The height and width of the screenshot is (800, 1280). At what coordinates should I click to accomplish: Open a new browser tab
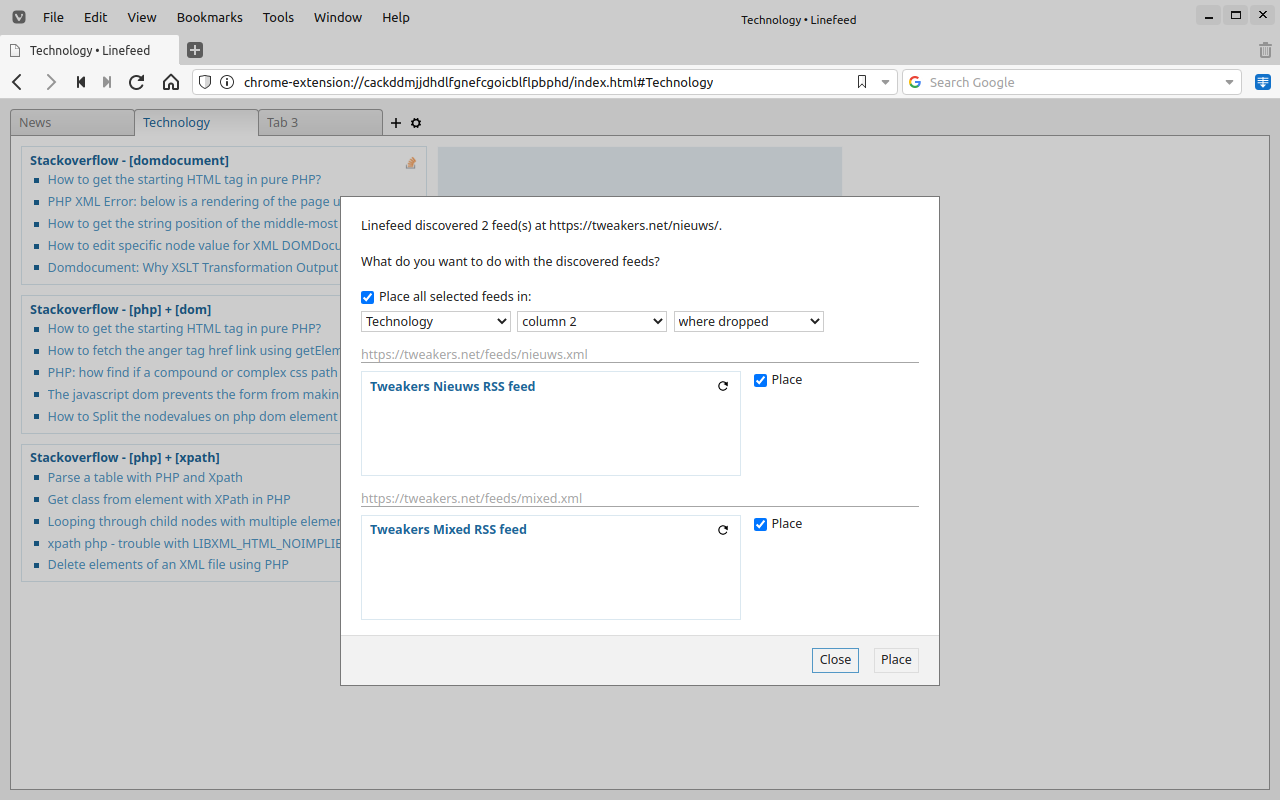pos(195,50)
